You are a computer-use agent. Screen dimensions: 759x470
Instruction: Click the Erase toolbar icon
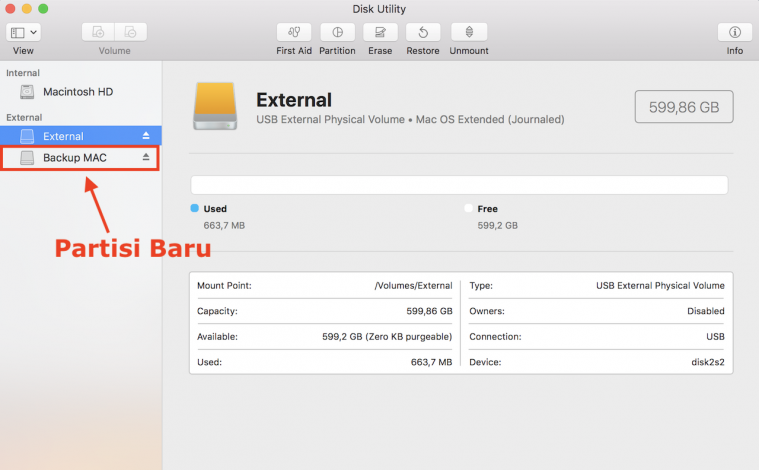380,32
